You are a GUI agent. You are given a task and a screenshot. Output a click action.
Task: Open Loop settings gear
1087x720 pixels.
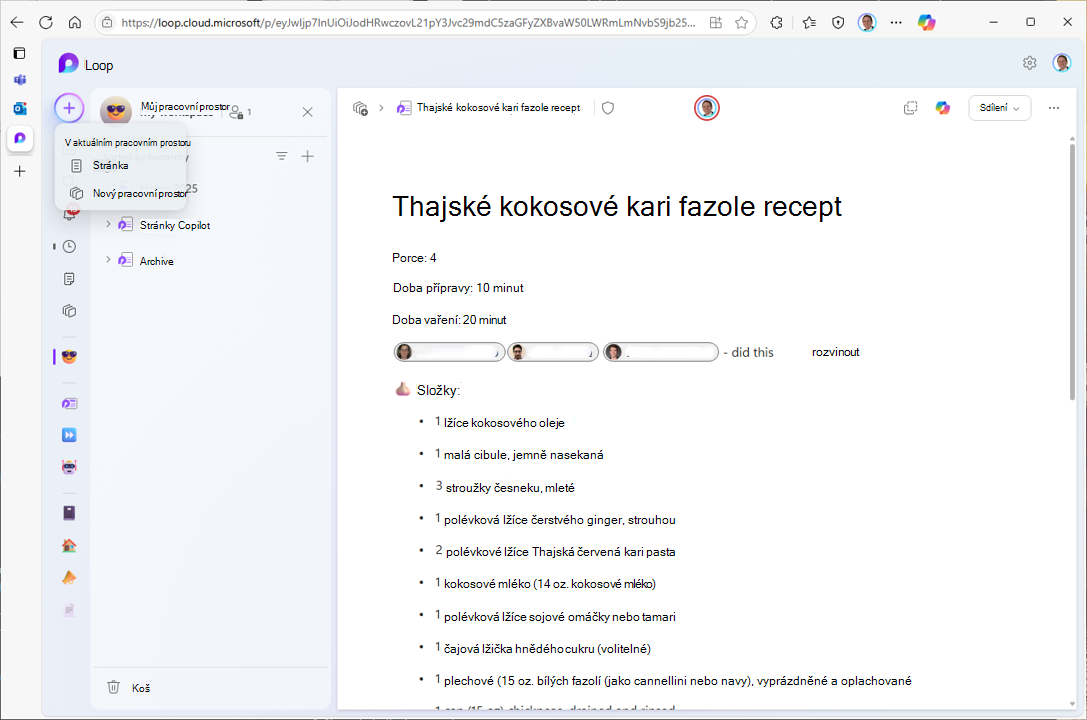tap(1029, 63)
